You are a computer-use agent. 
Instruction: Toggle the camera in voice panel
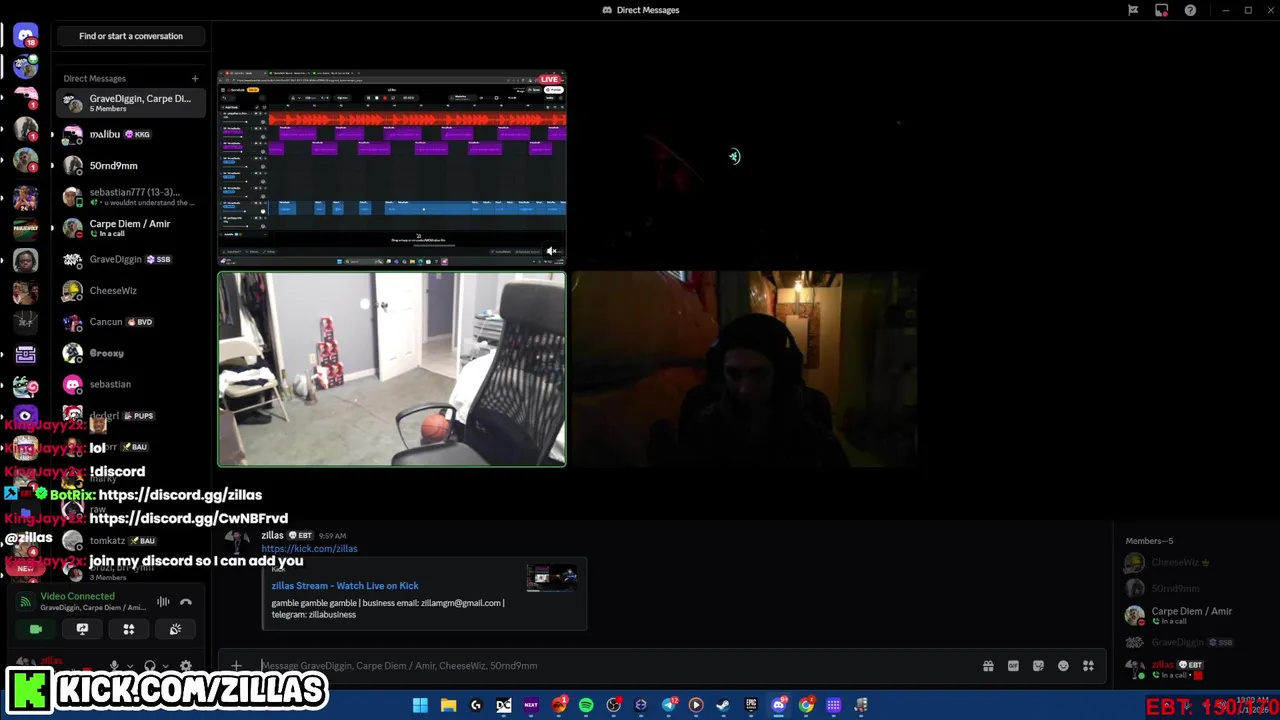click(36, 629)
